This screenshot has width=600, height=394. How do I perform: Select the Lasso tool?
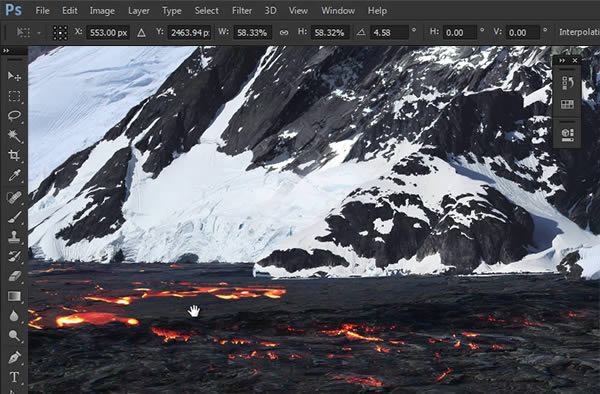[x=14, y=116]
